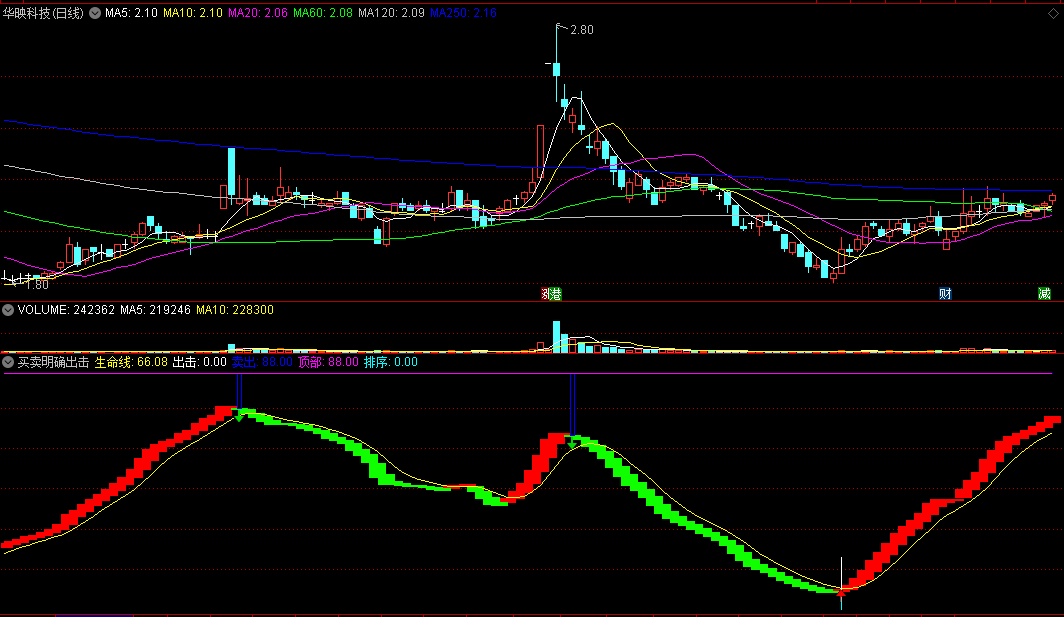Screen dimensions: 1064x617
Task: Click the 生命线: 66.08 value
Action: coord(131,362)
